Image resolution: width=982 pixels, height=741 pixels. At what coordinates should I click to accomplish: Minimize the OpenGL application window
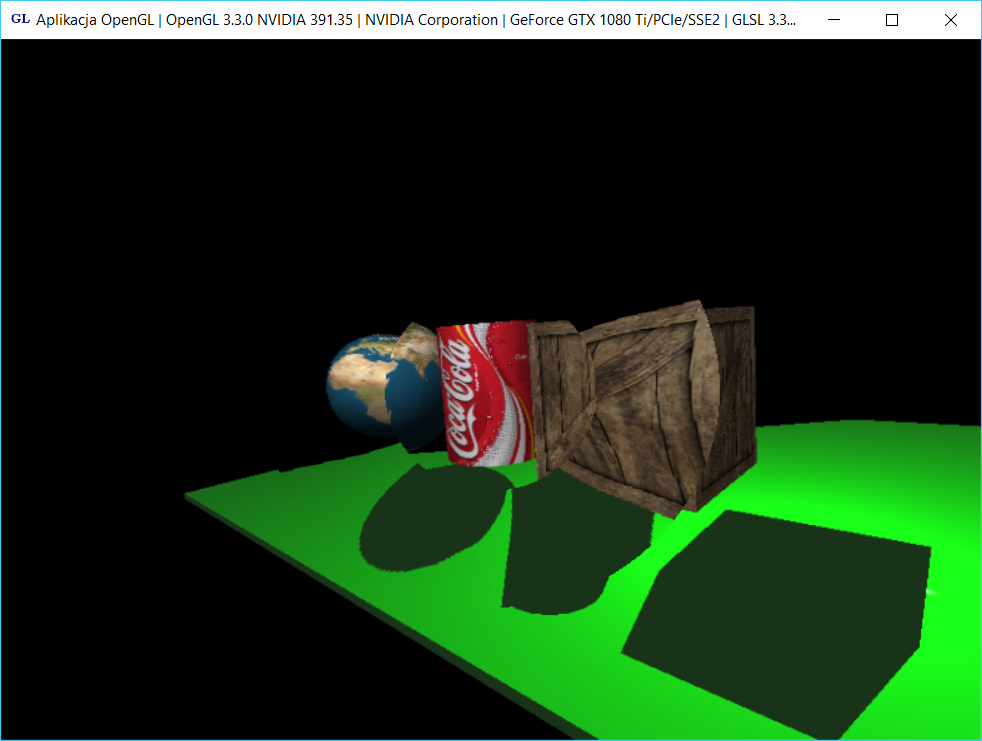click(834, 20)
